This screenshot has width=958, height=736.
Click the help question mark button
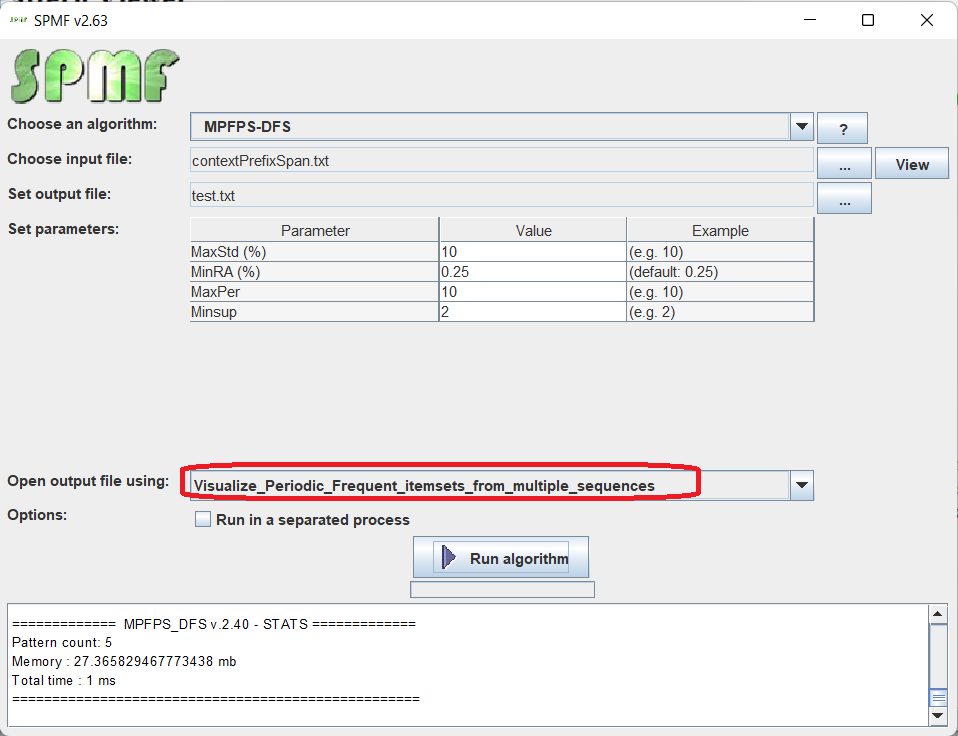click(842, 129)
